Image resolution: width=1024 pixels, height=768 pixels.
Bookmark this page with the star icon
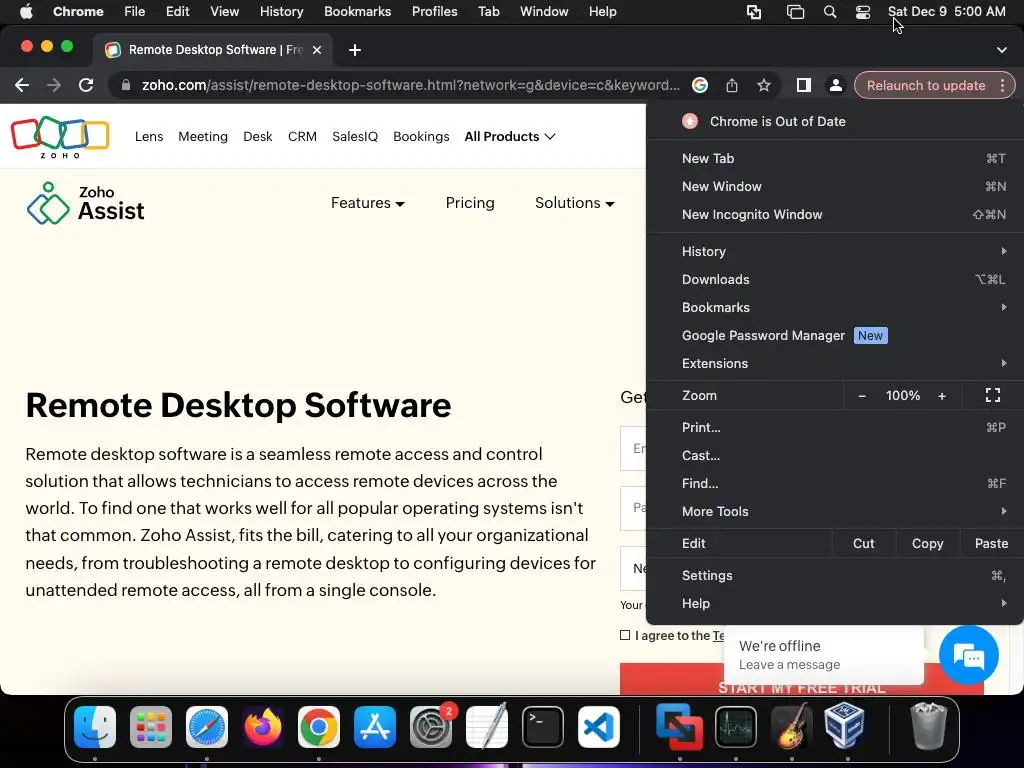tap(764, 86)
